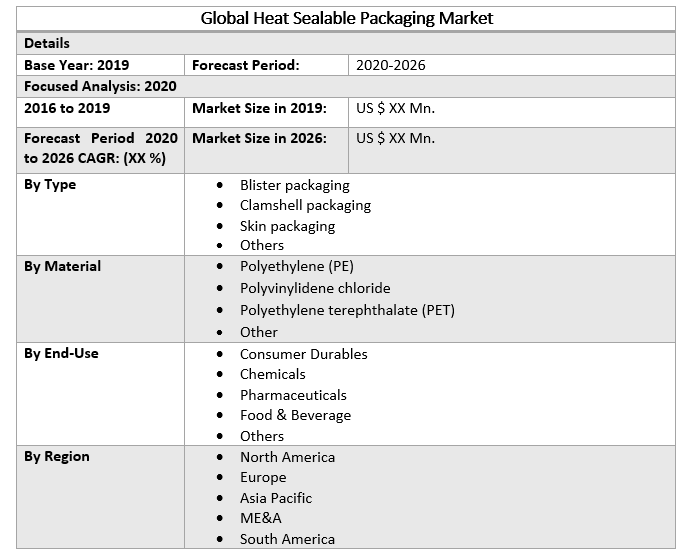This screenshot has height=552, width=688.
Task: Click the 'Blister packaging' list item
Action: point(294,185)
